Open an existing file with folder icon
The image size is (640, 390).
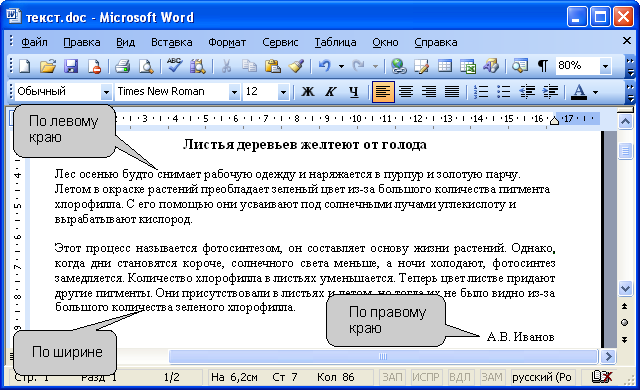click(x=48, y=66)
